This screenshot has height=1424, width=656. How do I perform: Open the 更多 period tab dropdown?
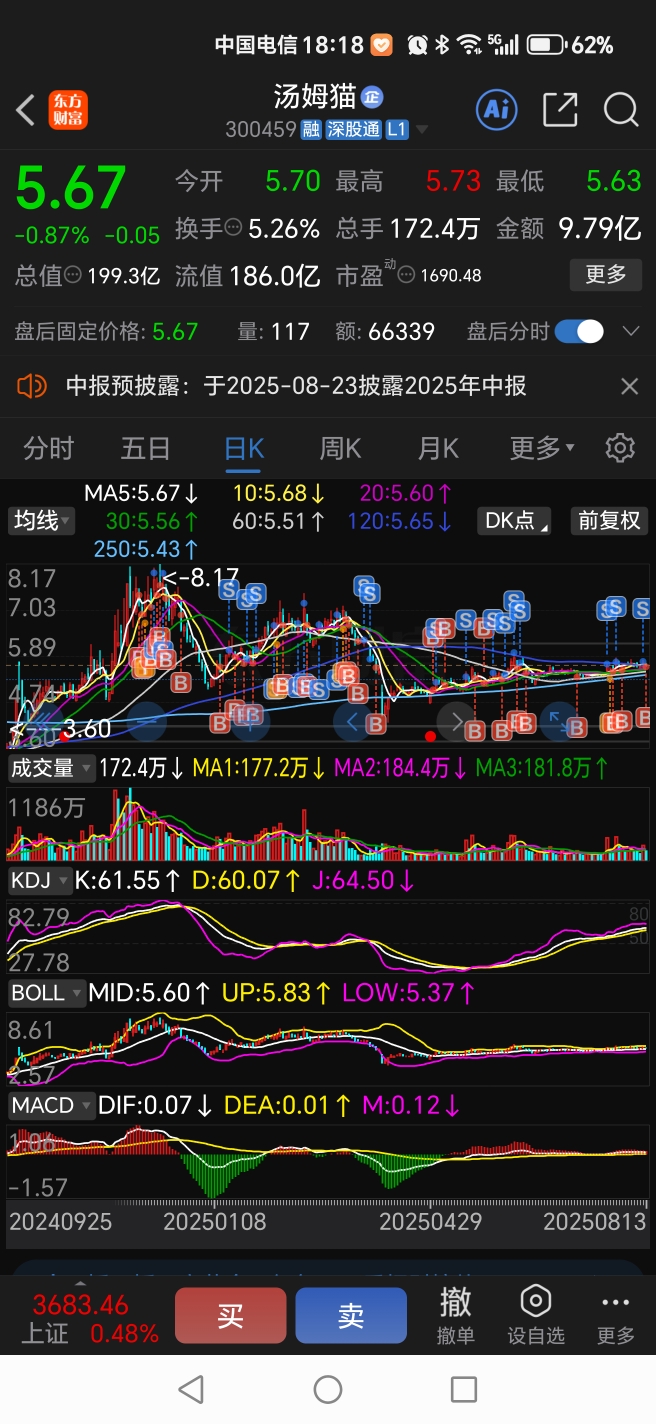point(541,448)
